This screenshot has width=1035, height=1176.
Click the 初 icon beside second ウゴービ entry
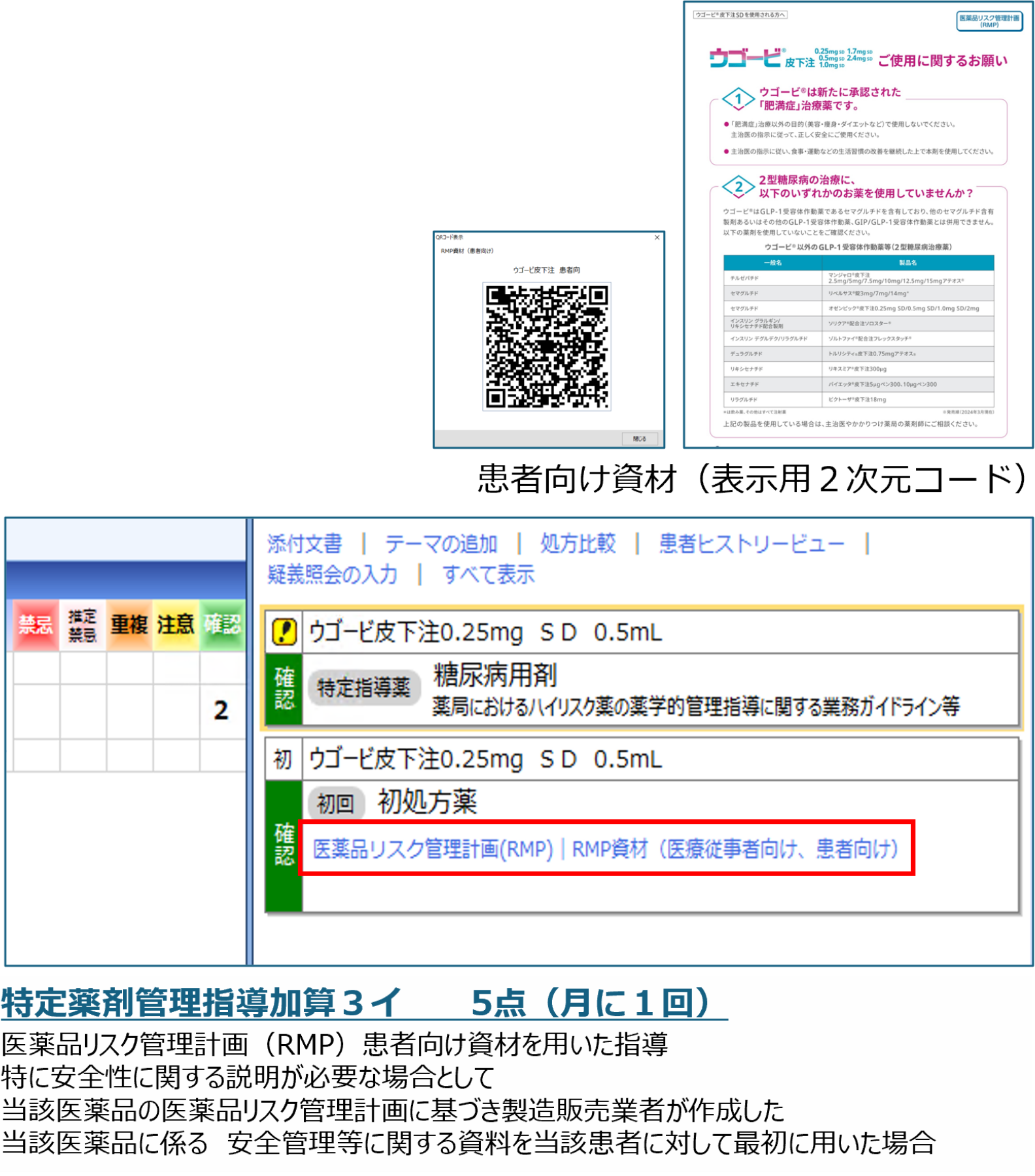[x=283, y=759]
